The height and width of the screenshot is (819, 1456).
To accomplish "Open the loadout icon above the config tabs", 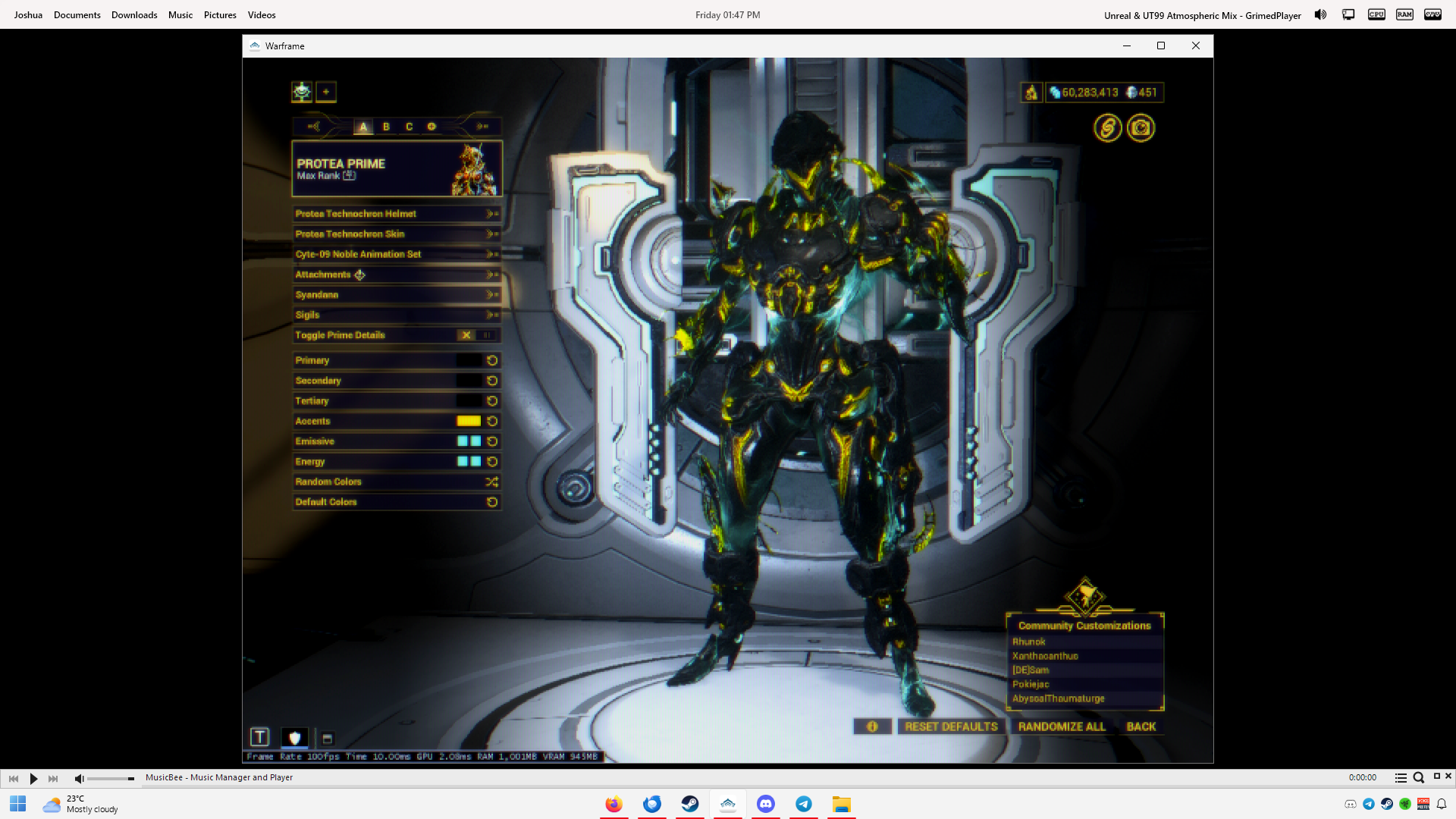I will pyautogui.click(x=302, y=92).
